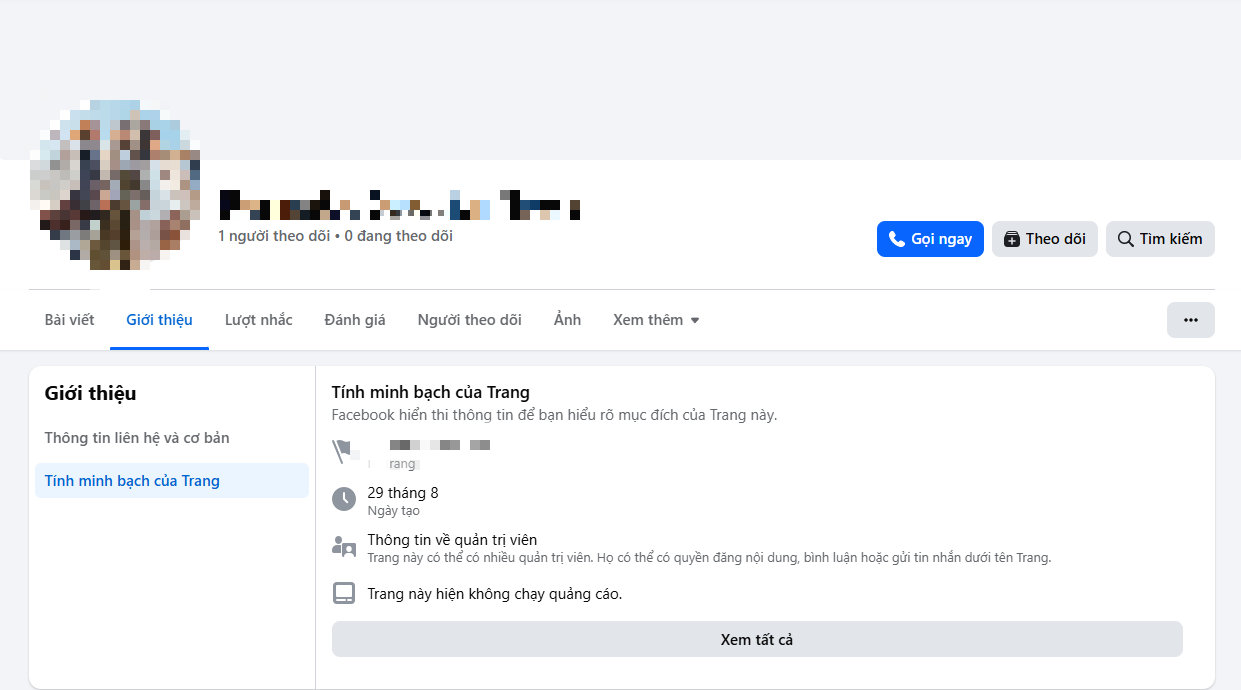Viewport: 1241px width, 690px height.
Task: Click the page profile picture
Action: click(x=115, y=185)
